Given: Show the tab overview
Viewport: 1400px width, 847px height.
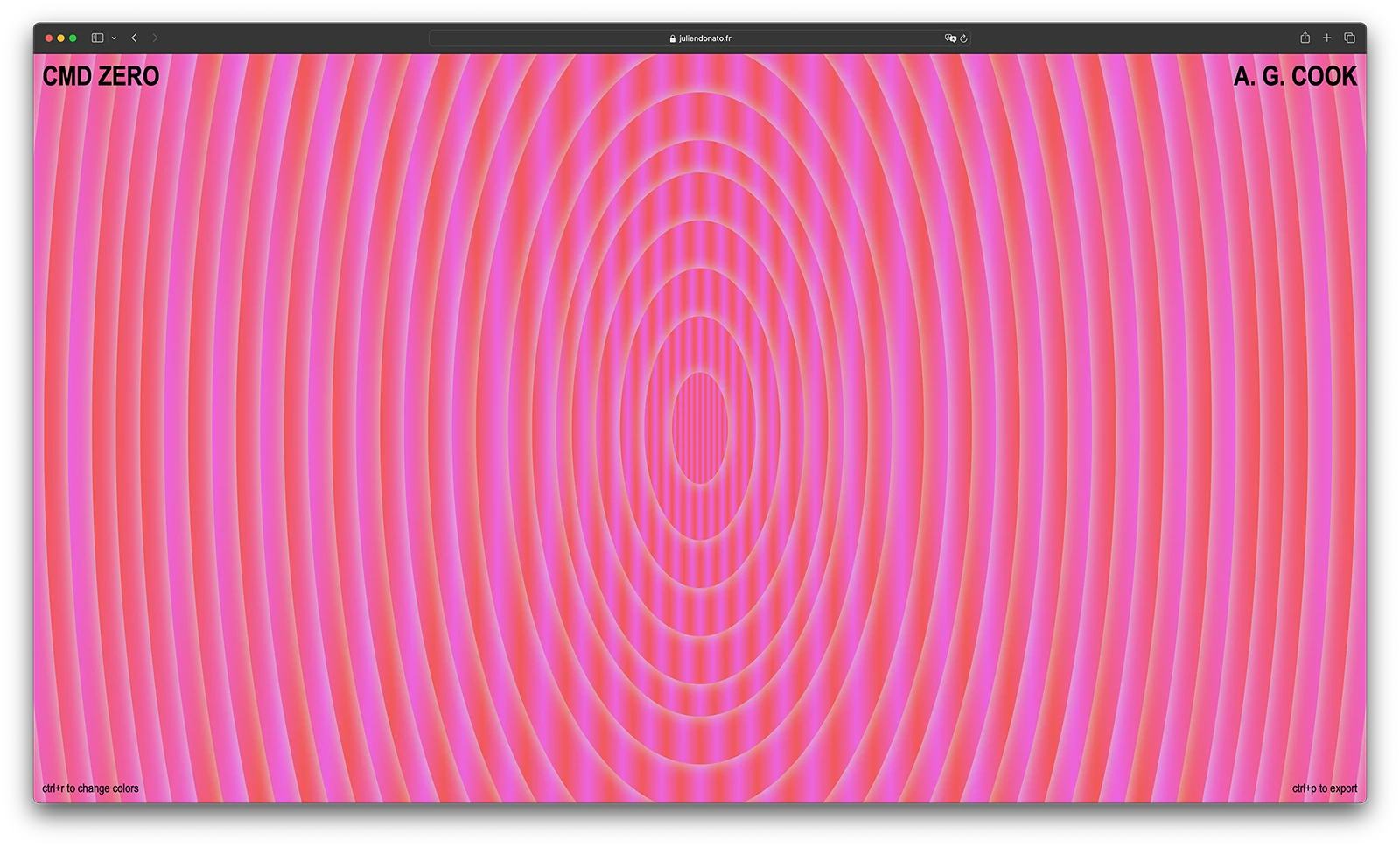Looking at the screenshot, I should [1349, 38].
